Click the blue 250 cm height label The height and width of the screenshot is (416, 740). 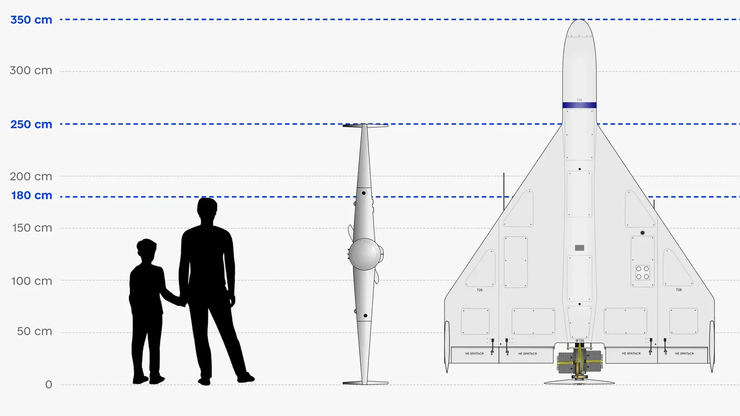coord(31,124)
